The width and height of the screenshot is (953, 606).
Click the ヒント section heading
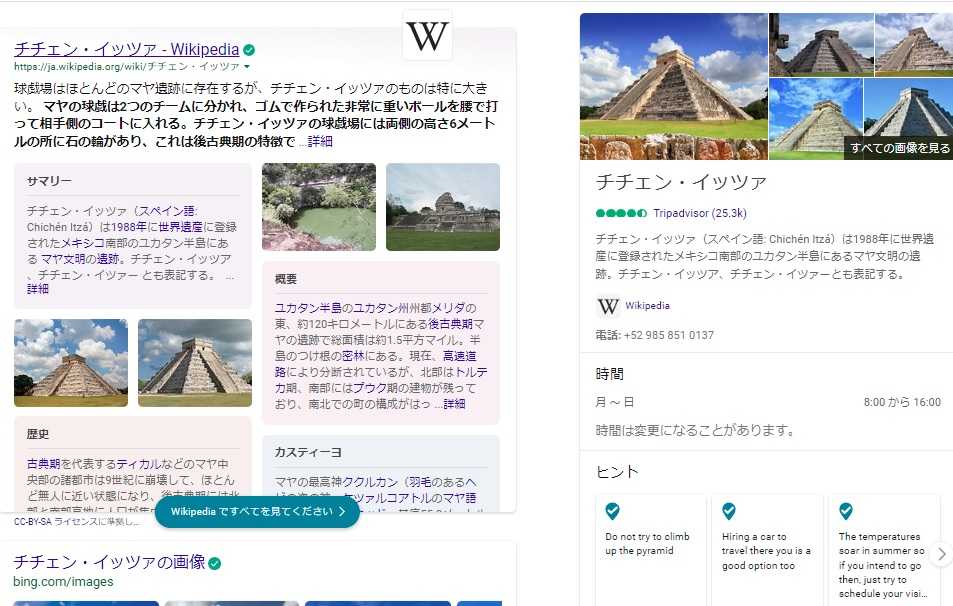(x=618, y=472)
